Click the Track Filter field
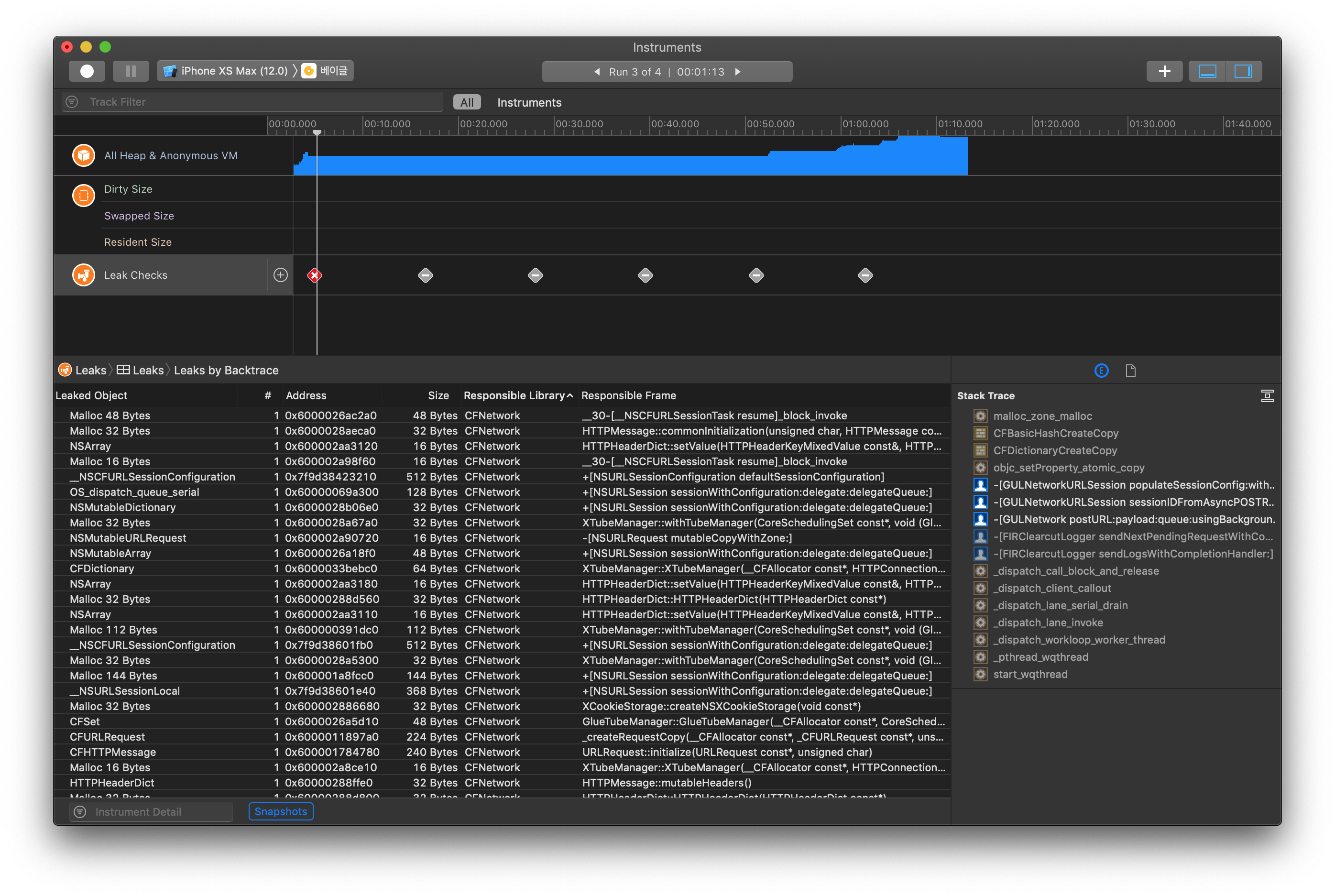 coord(252,102)
